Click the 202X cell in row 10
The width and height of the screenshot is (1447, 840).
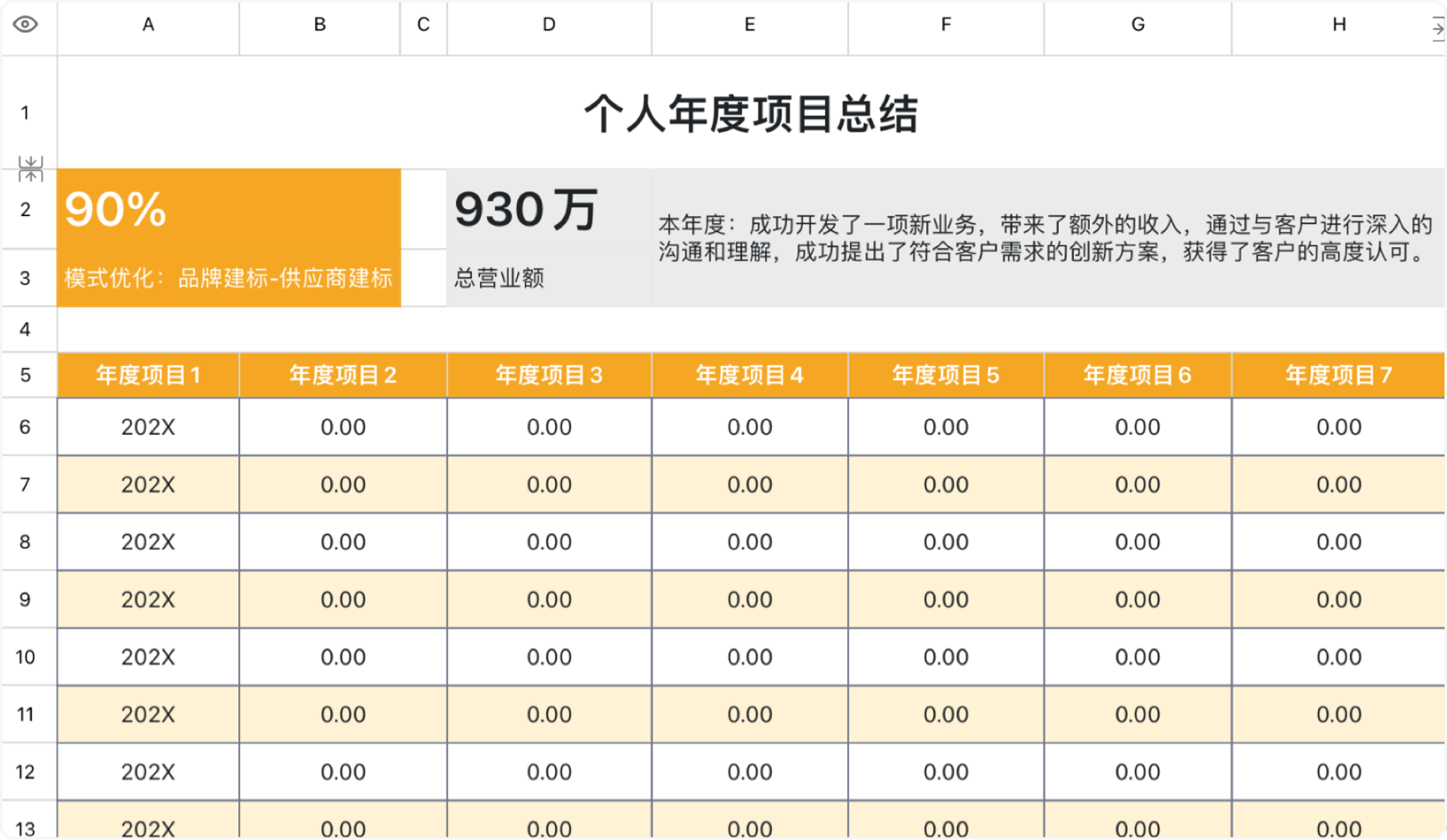[148, 657]
